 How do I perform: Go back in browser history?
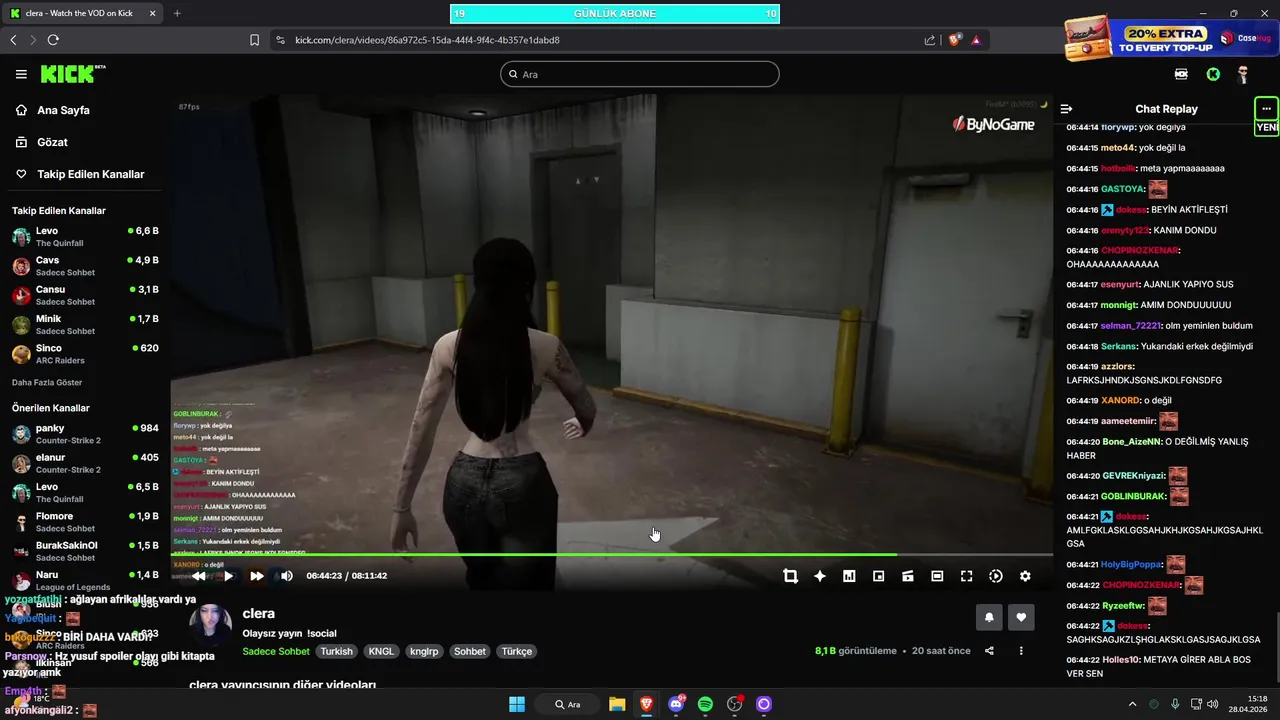[x=13, y=40]
